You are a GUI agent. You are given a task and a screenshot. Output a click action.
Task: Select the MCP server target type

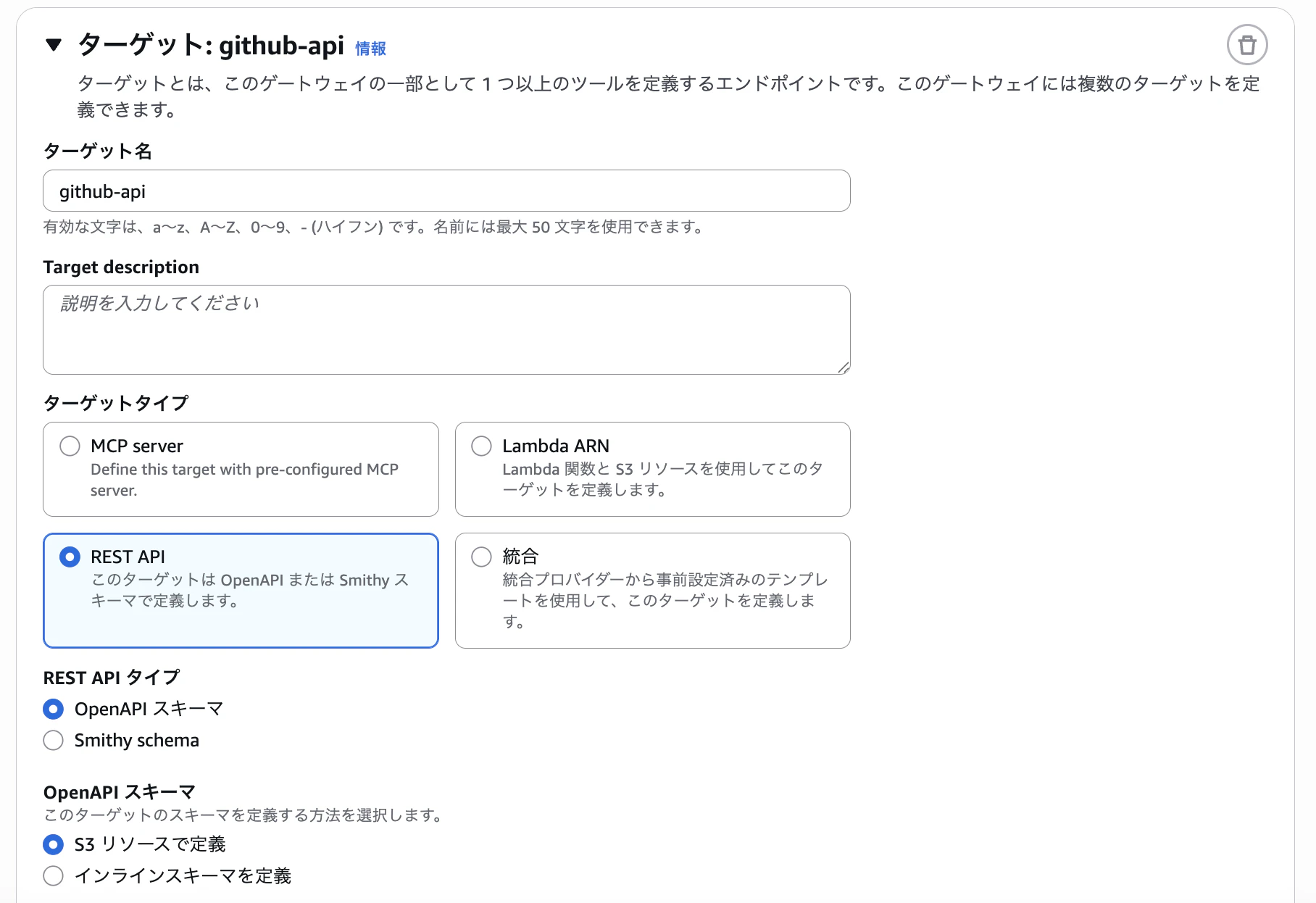pos(241,468)
